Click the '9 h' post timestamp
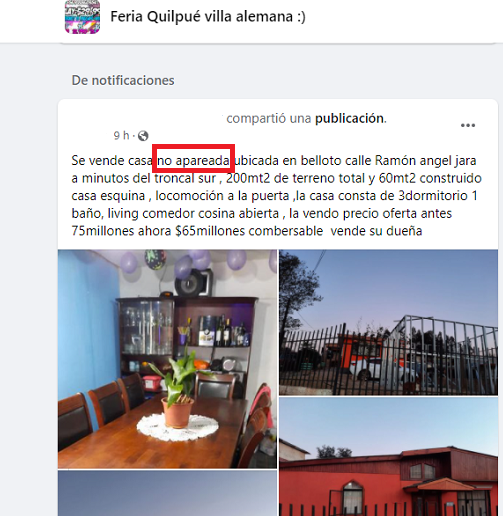This screenshot has height=516, width=503. (121, 135)
